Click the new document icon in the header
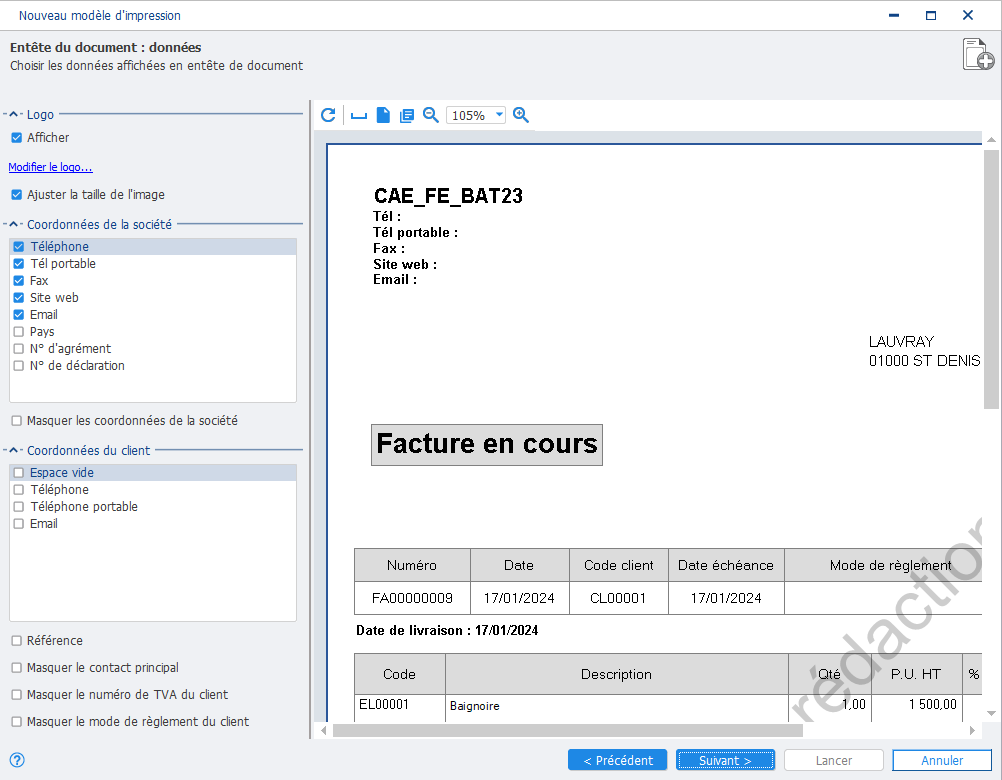Image resolution: width=1002 pixels, height=780 pixels. (x=978, y=54)
